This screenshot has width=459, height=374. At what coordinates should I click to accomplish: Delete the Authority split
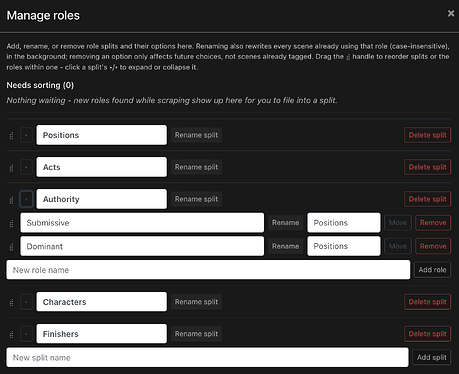[427, 199]
